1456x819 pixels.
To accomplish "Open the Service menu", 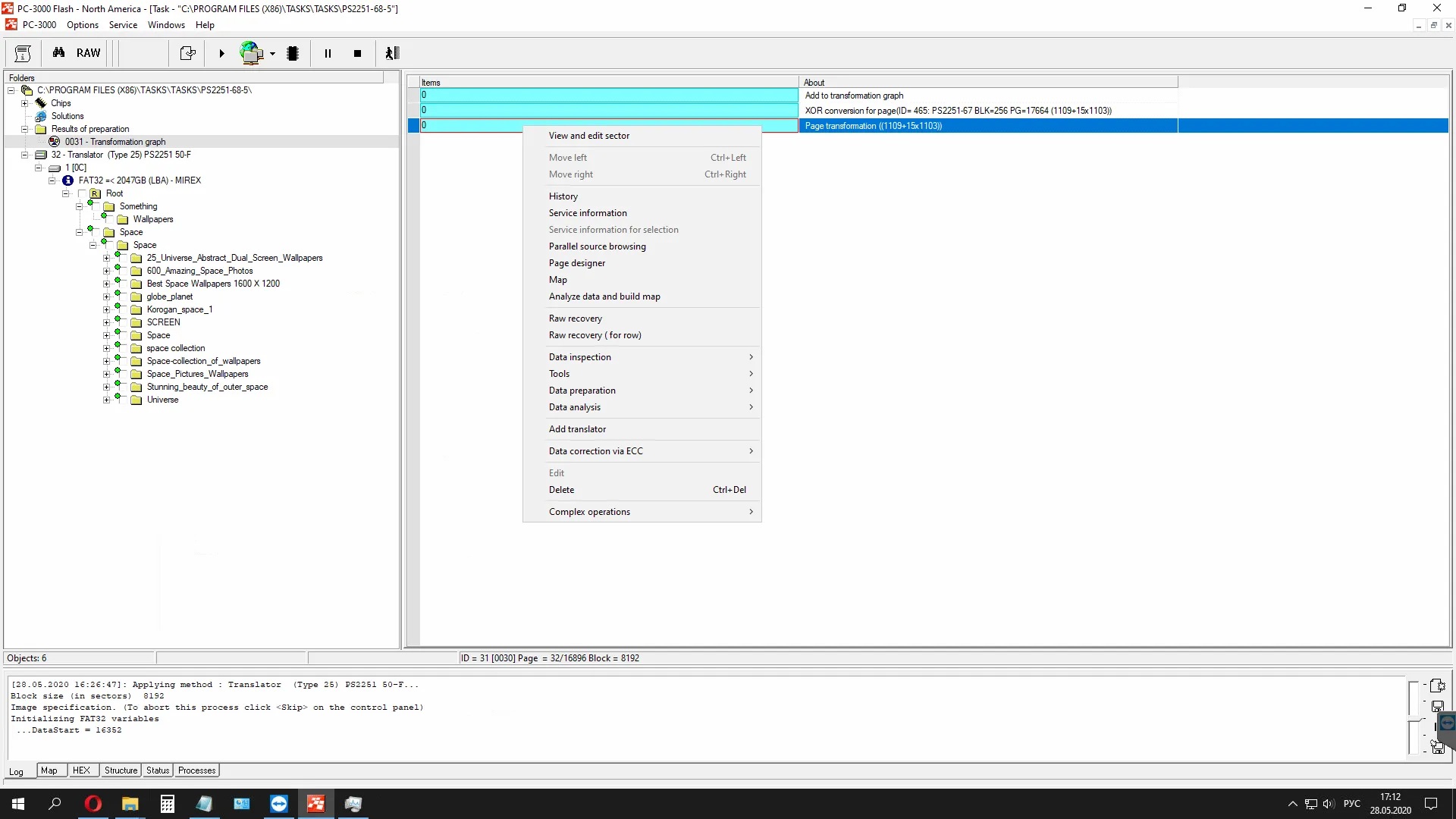I will pyautogui.click(x=123, y=25).
